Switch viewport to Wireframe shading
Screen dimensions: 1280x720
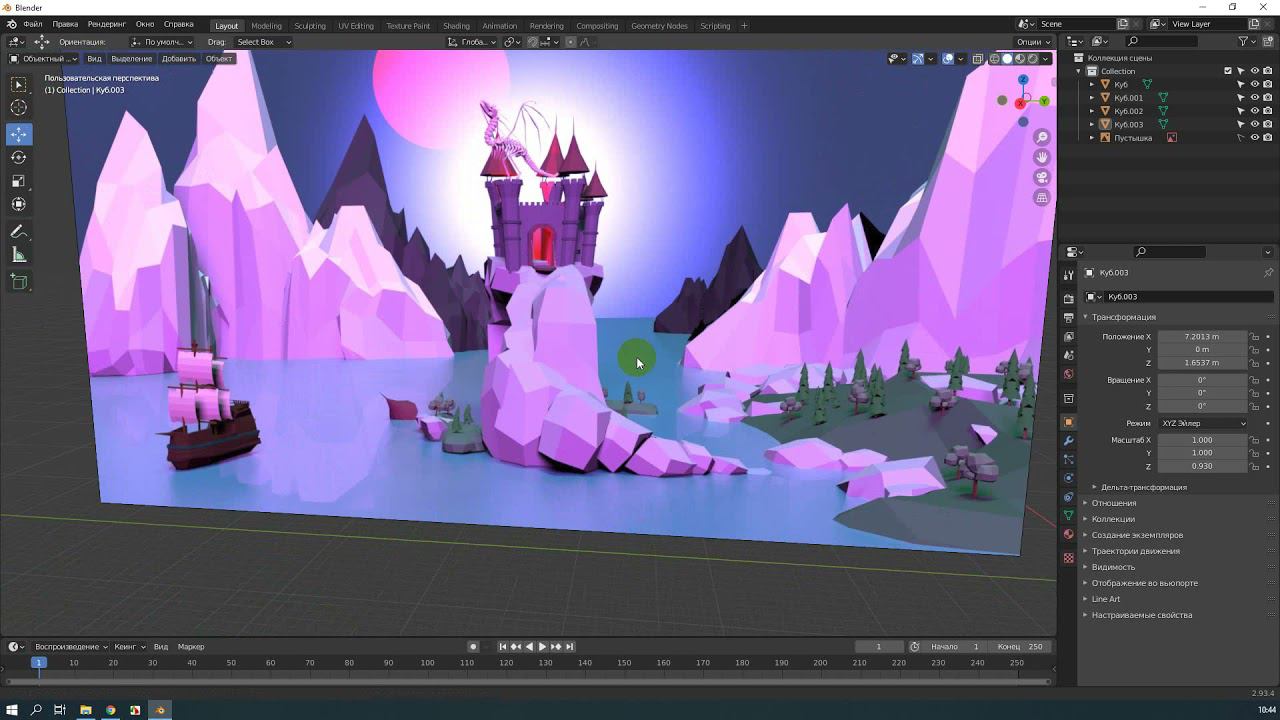pyautogui.click(x=994, y=59)
